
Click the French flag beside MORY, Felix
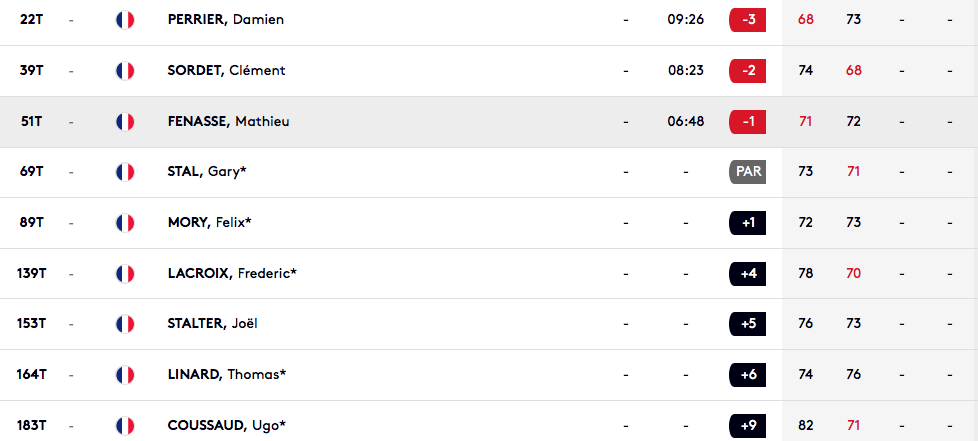click(x=125, y=223)
